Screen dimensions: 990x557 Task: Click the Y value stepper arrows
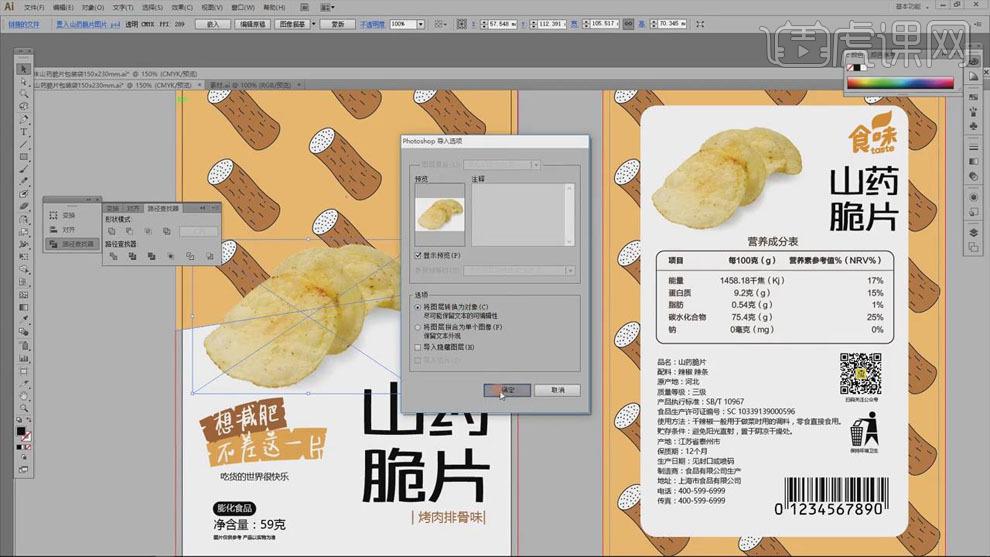[x=534, y=24]
